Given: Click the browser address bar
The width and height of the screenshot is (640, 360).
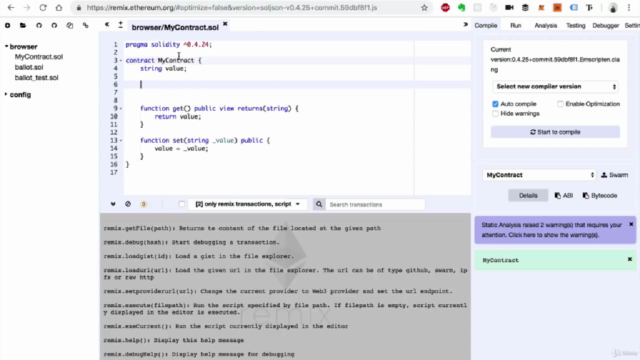Looking at the screenshot, I should pyautogui.click(x=231, y=8).
